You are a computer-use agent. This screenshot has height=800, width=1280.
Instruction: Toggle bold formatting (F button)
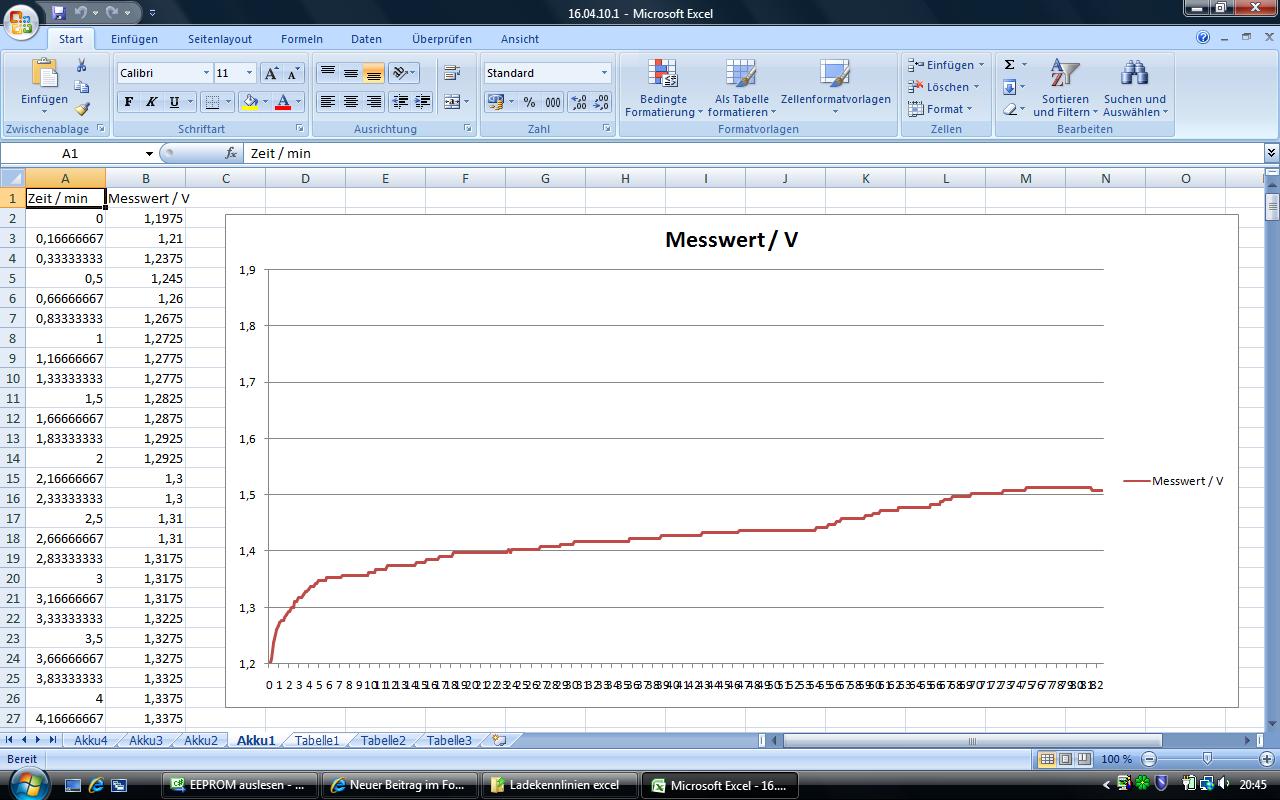128,102
